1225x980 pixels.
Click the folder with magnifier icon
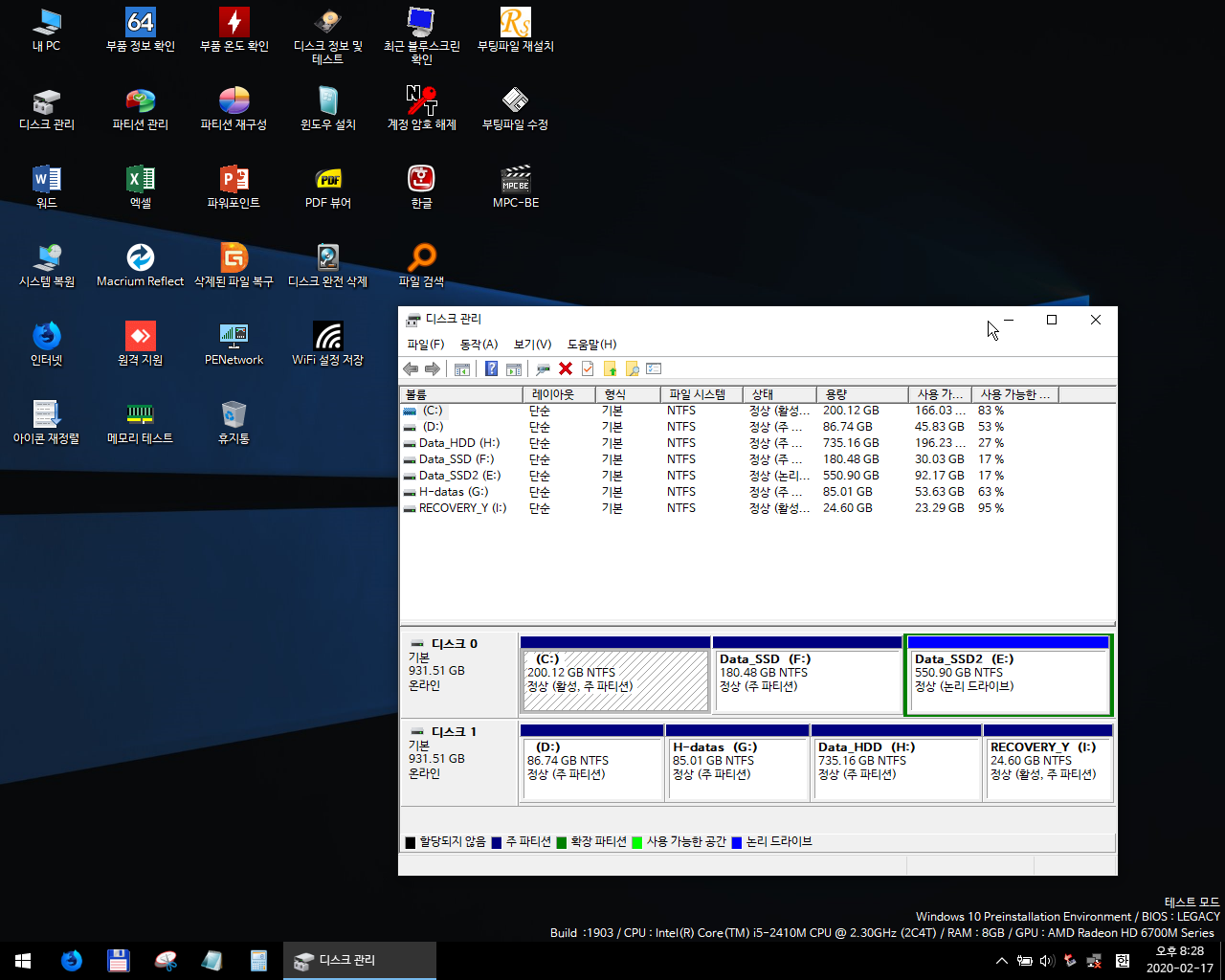[632, 369]
